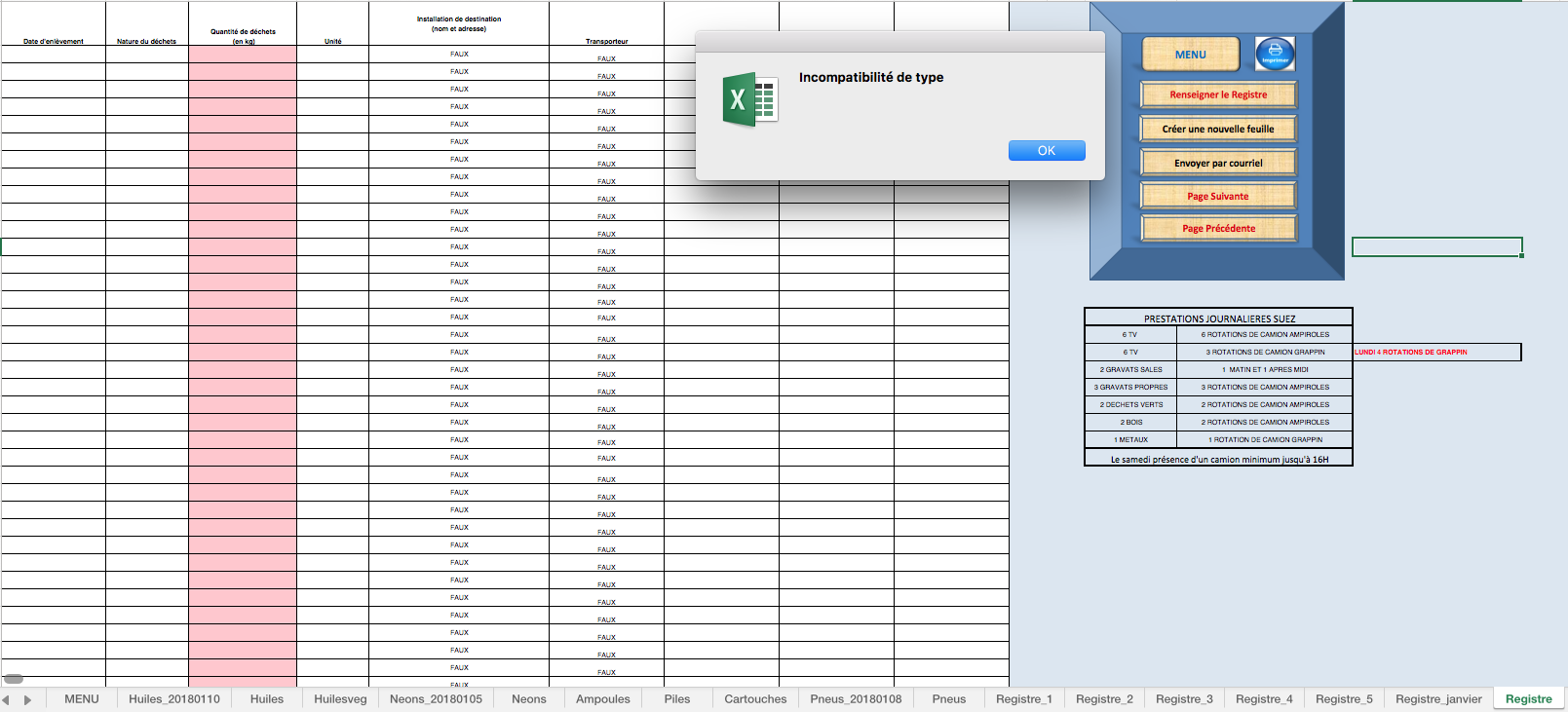Click the 2 GRAVATS SALES cell

(x=1130, y=369)
